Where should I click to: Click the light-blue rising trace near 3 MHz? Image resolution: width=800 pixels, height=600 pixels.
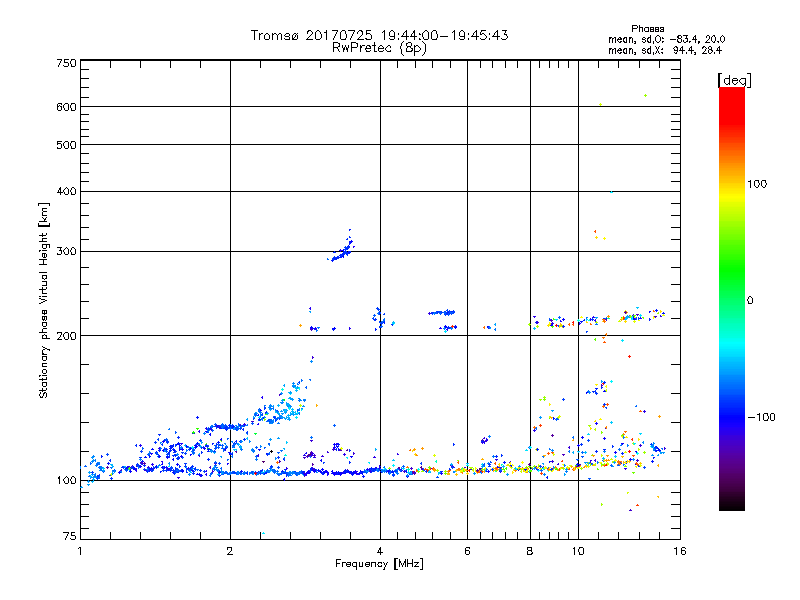283,403
